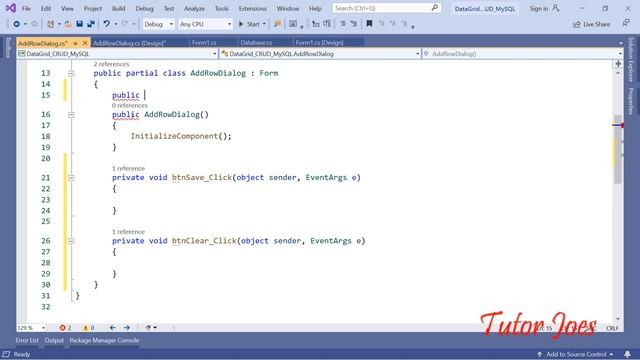The width and height of the screenshot is (640, 360).
Task: Open the Debug configuration dropdown
Action: coord(158,24)
